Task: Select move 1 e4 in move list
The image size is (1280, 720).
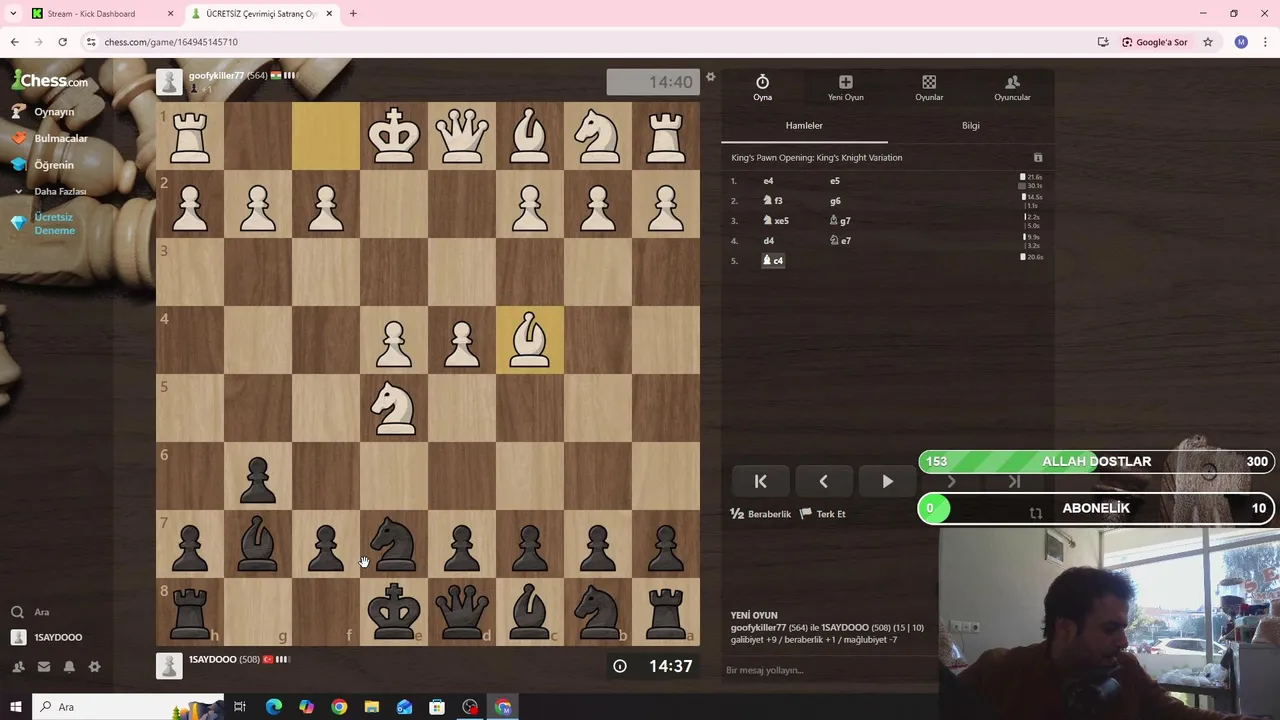Action: coord(768,181)
